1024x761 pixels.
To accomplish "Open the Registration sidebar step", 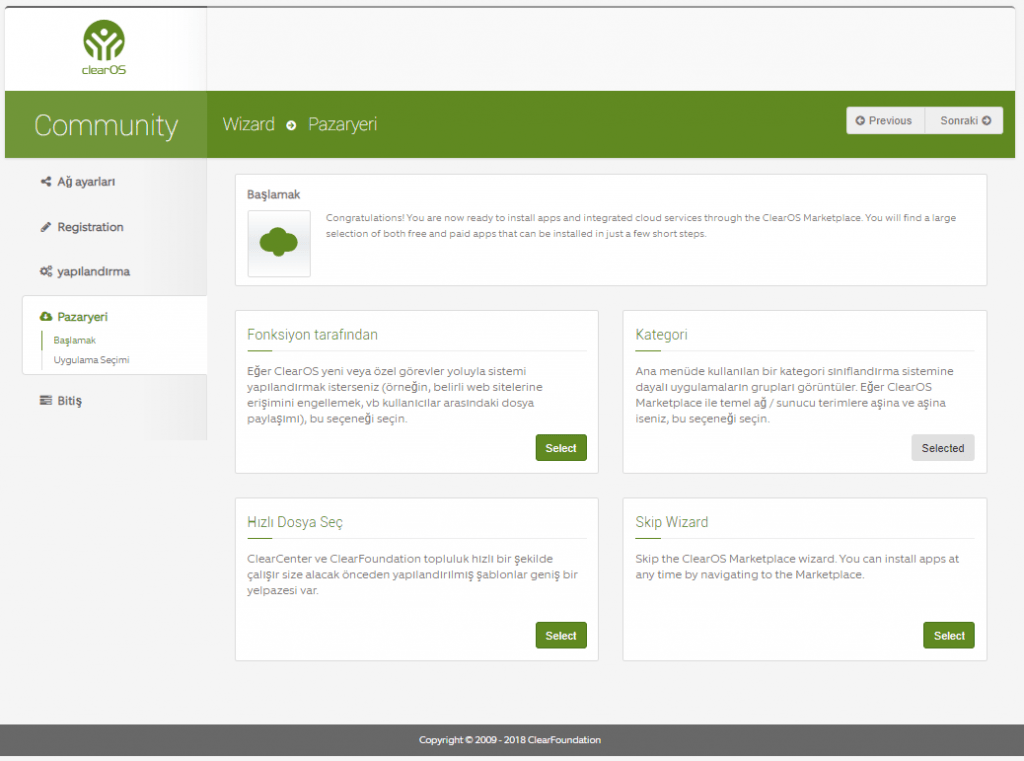I will click(x=90, y=227).
